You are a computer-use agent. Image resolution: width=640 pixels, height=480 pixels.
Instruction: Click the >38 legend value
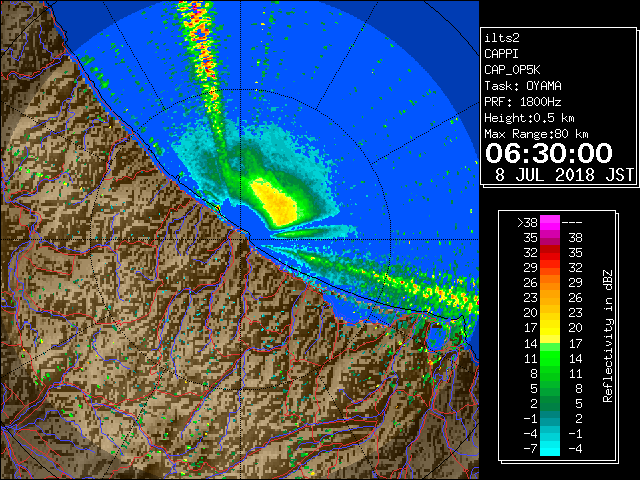[527, 222]
